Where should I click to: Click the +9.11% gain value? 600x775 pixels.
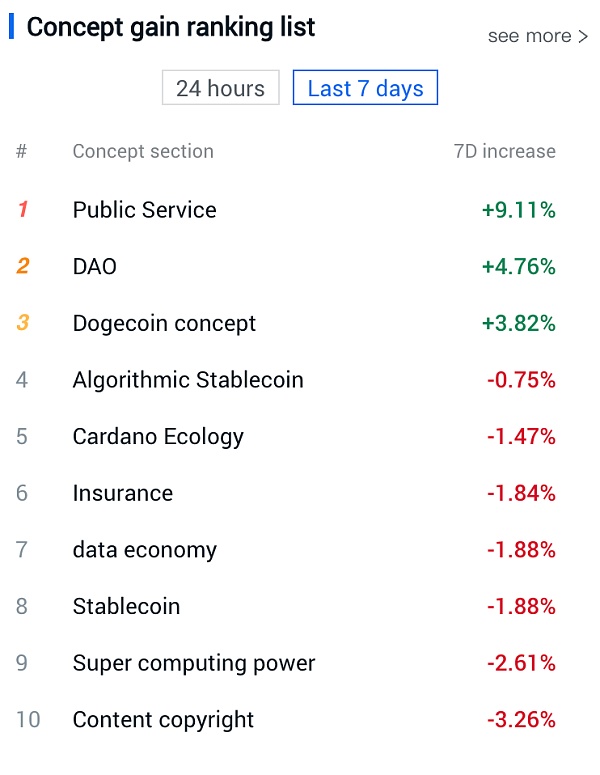pyautogui.click(x=518, y=210)
